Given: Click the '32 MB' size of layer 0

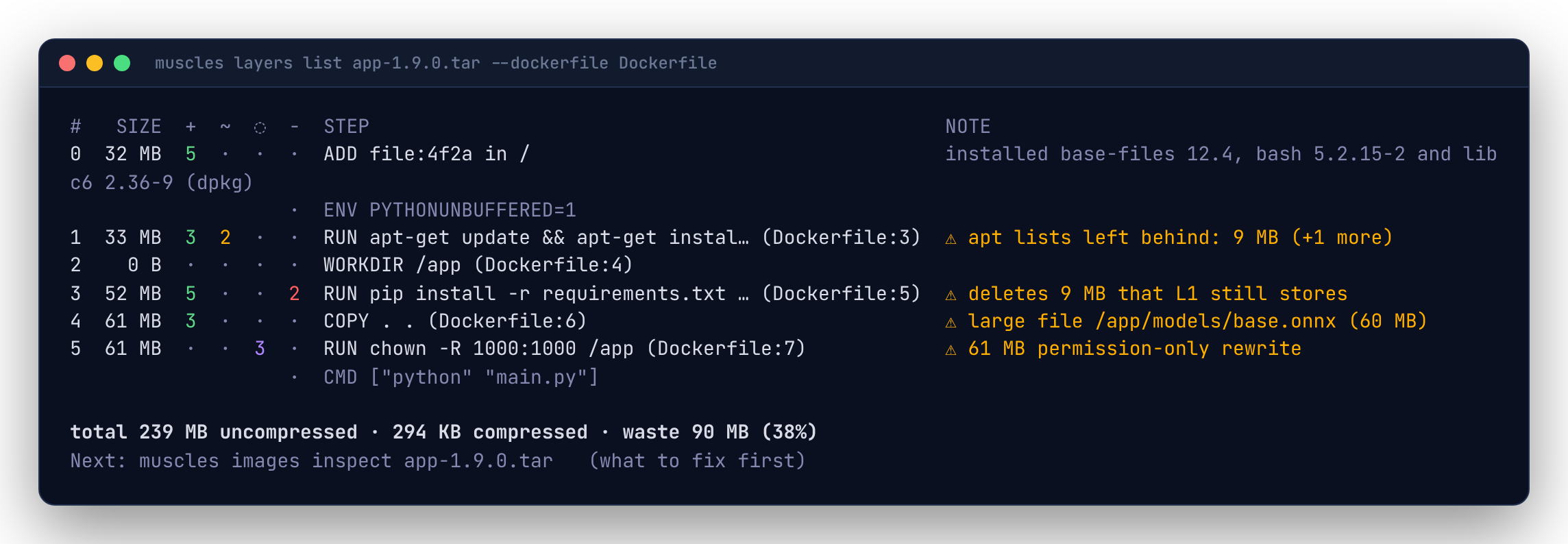Looking at the screenshot, I should pos(133,154).
